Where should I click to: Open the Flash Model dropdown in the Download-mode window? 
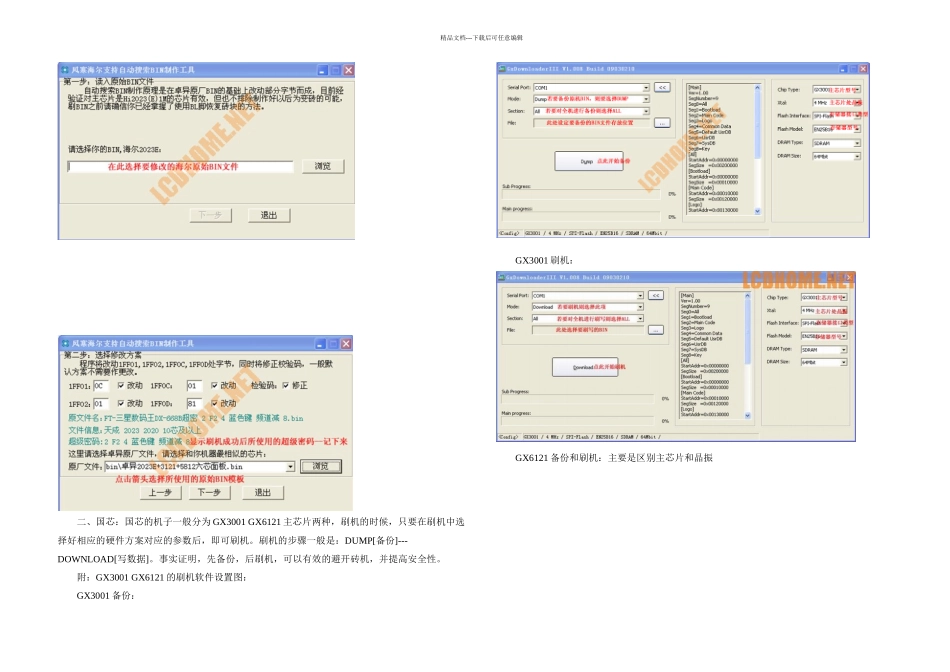(844, 336)
